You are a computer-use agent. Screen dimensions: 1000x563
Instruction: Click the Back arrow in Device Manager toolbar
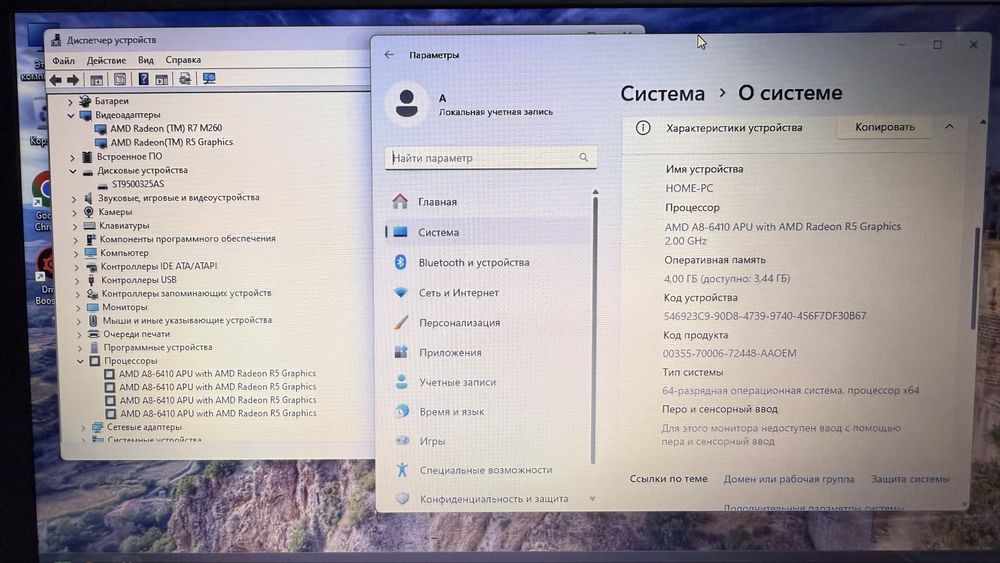[x=55, y=80]
